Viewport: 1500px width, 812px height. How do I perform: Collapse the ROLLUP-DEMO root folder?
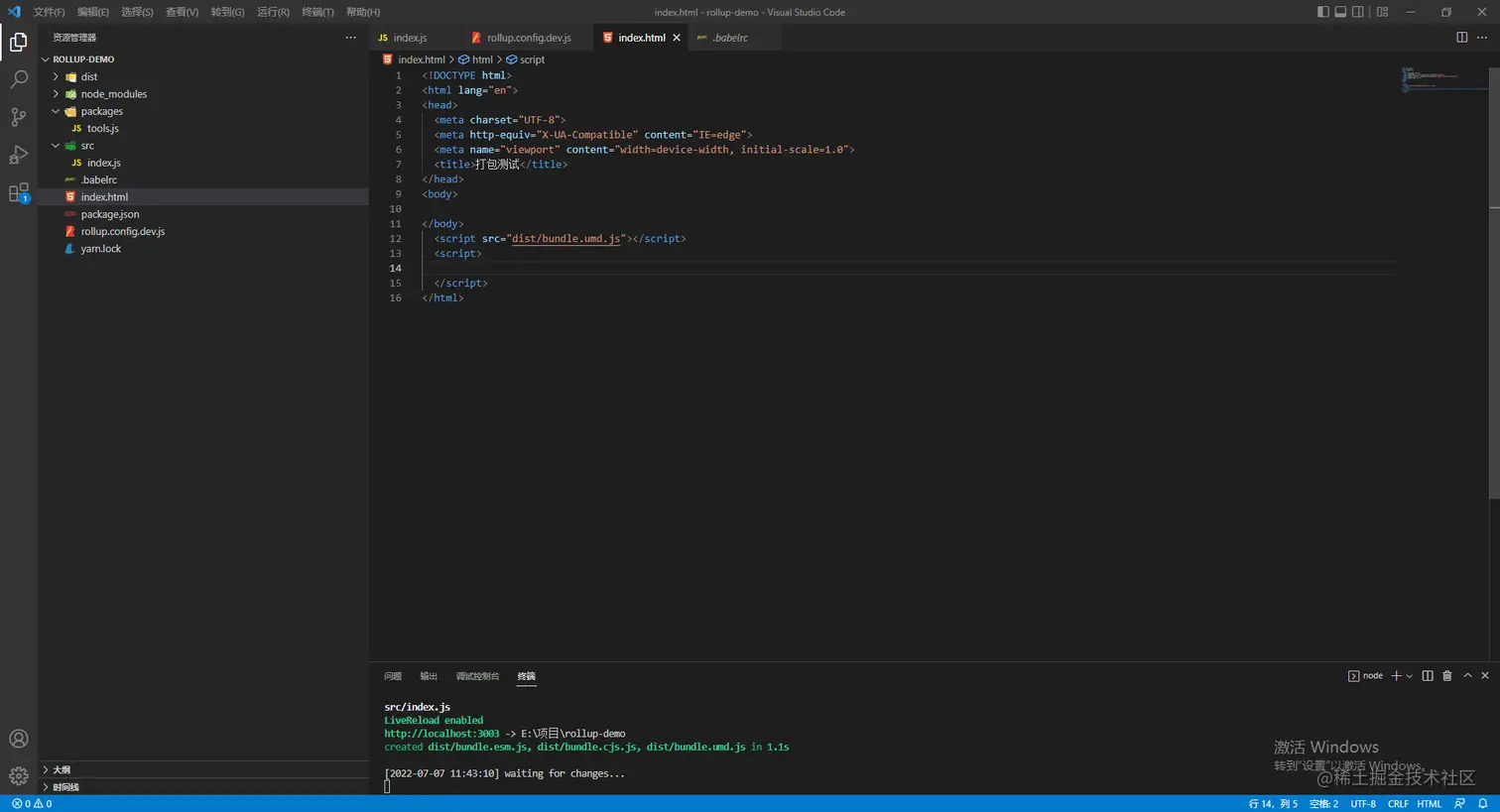point(46,59)
